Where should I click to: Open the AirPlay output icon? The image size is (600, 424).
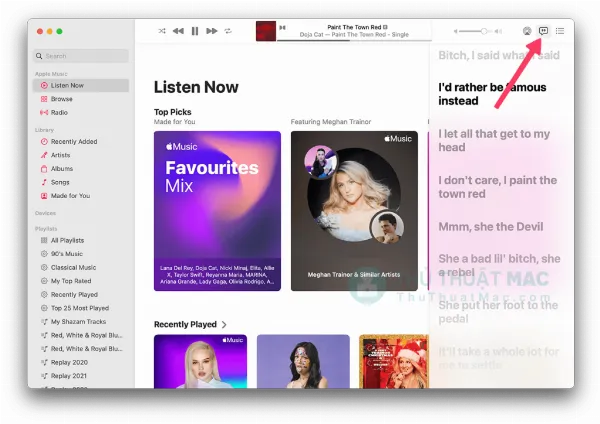[x=527, y=31]
